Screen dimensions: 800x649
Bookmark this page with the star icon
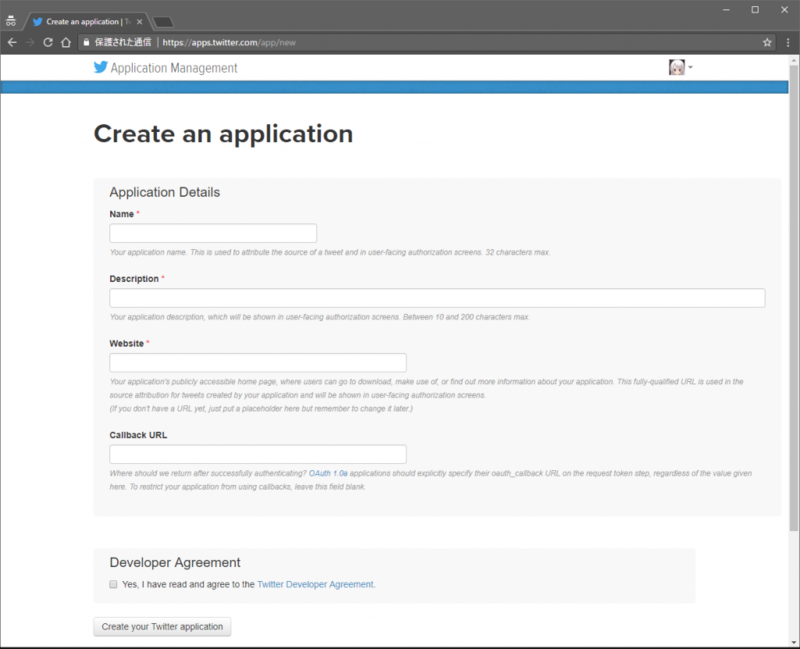pyautogui.click(x=767, y=42)
